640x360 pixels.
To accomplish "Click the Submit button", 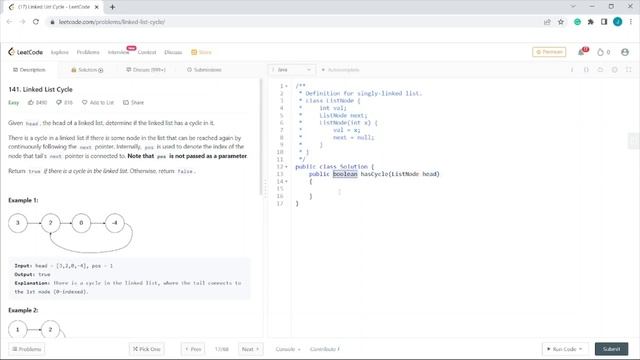I will tap(611, 349).
